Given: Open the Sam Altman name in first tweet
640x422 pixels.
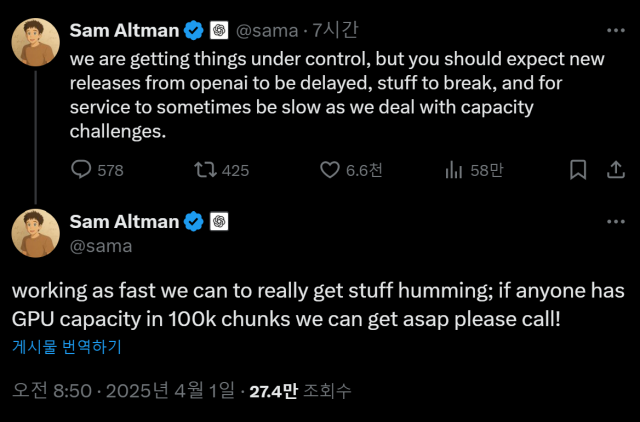Looking at the screenshot, I should (126, 31).
